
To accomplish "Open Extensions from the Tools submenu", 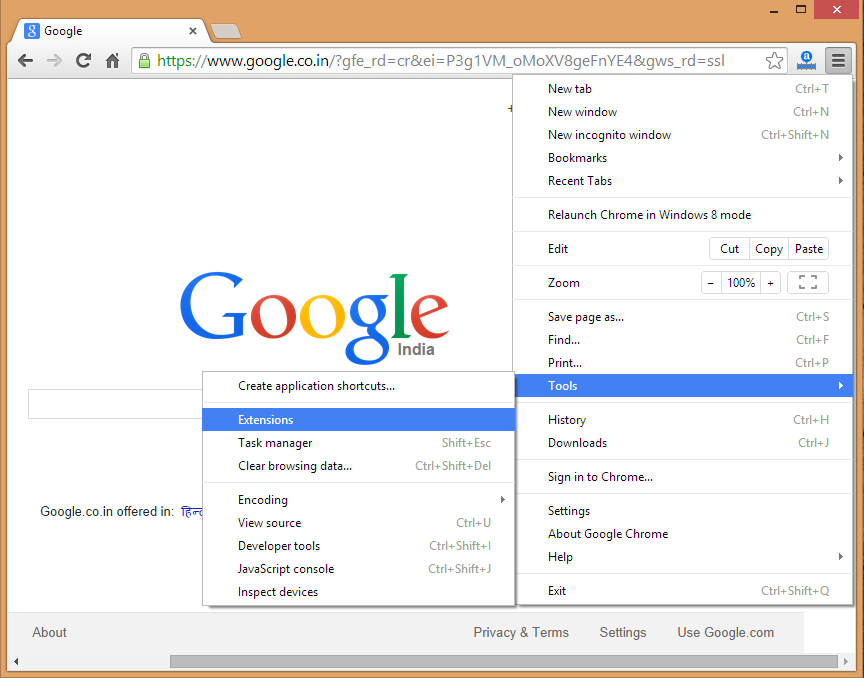I will point(359,420).
